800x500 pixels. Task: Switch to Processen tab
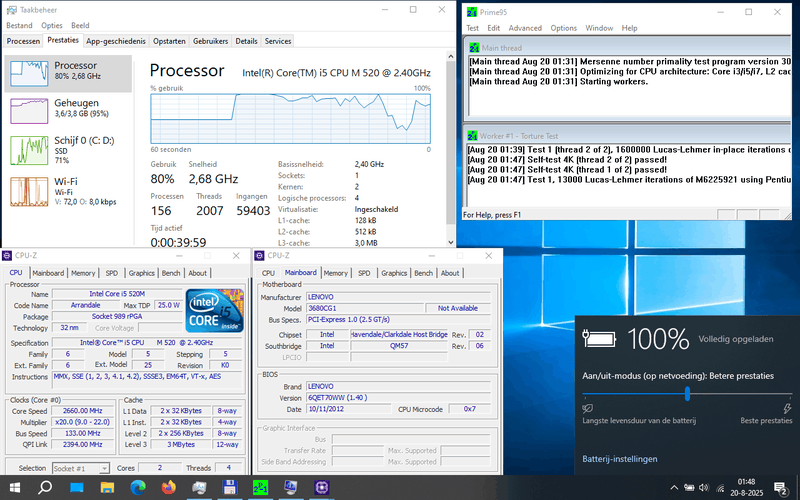coord(23,41)
